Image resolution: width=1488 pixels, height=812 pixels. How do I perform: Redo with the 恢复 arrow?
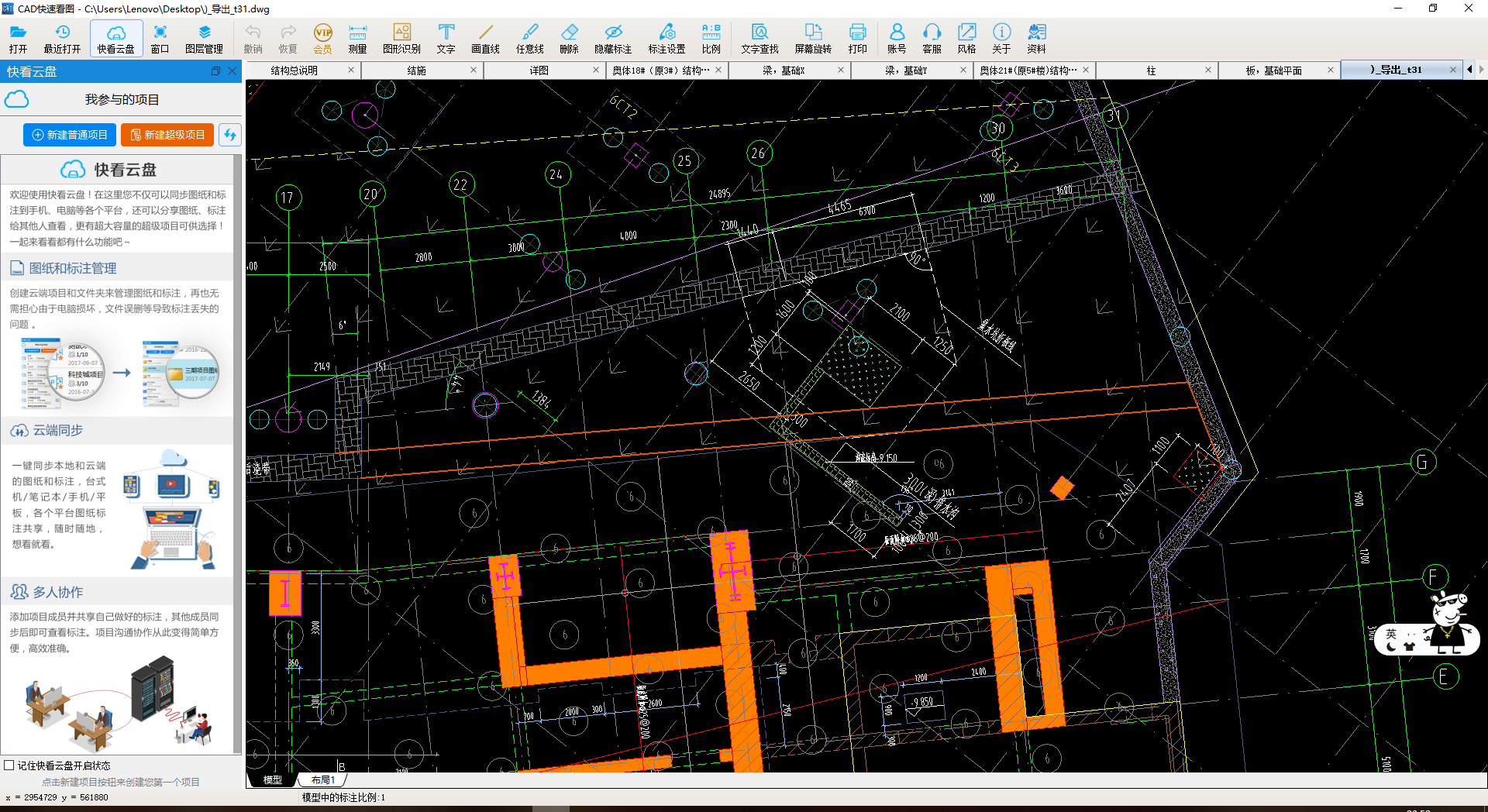coord(288,38)
